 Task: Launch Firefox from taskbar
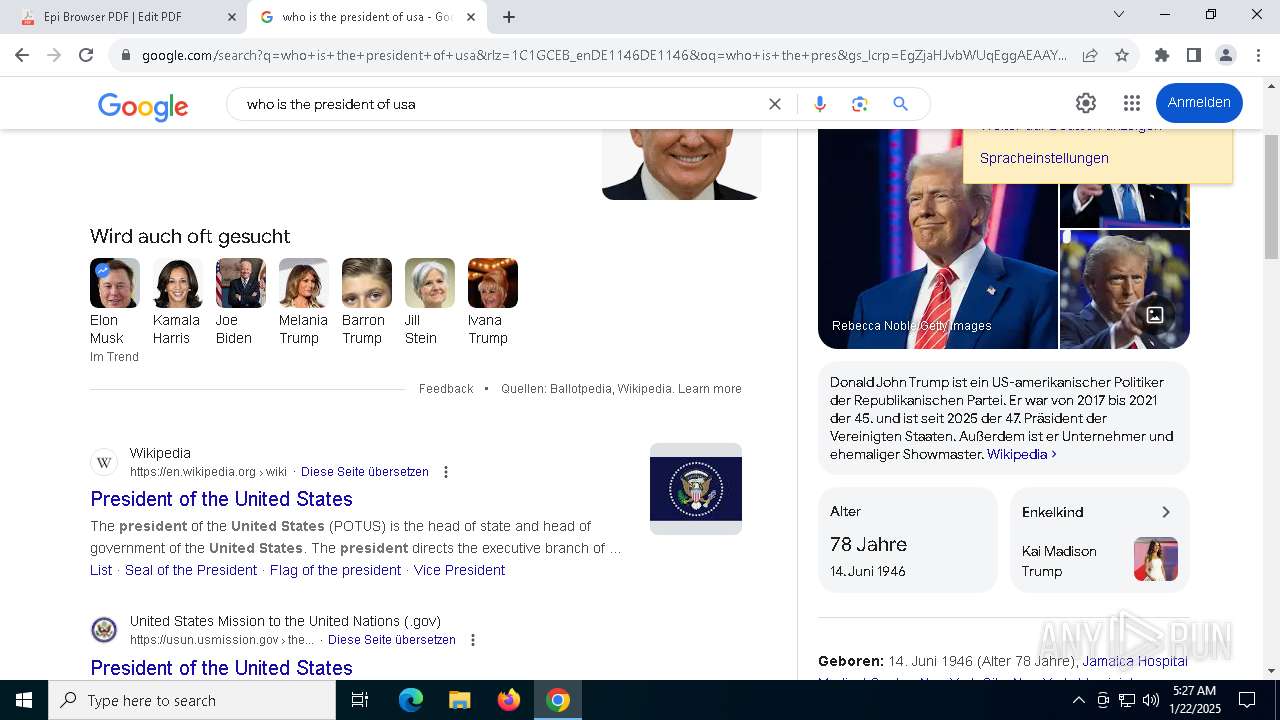coord(509,700)
